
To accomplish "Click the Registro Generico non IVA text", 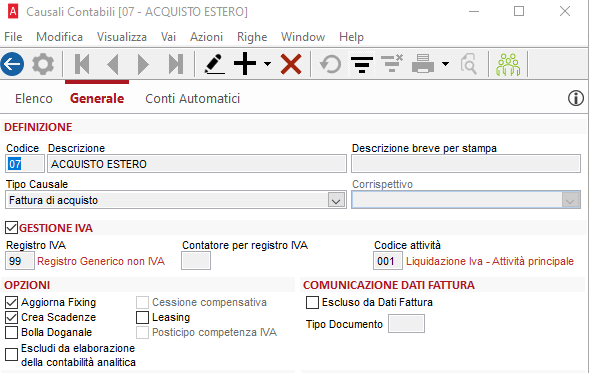I will coord(101,261).
